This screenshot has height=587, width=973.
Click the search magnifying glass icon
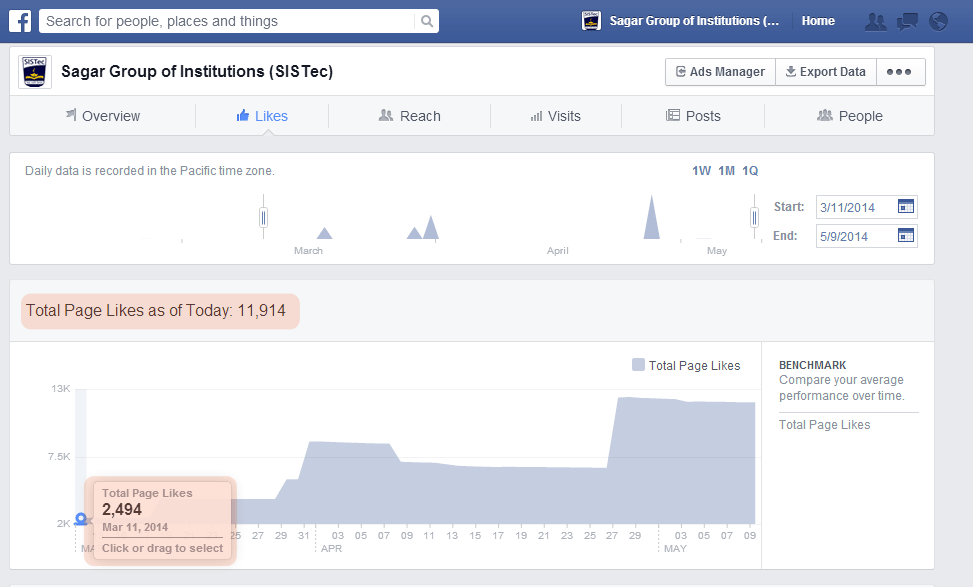tap(427, 20)
